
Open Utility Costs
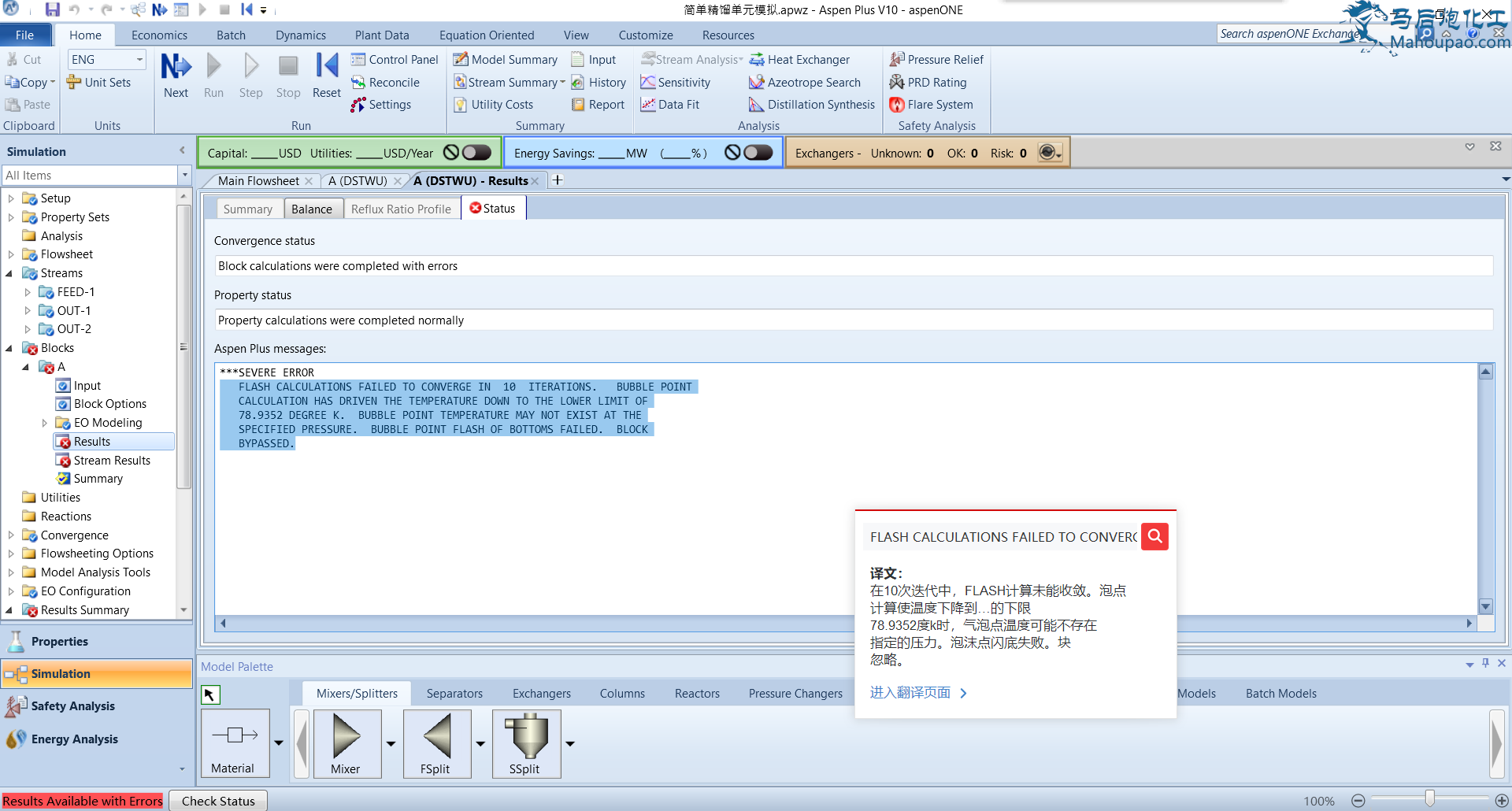tap(493, 105)
